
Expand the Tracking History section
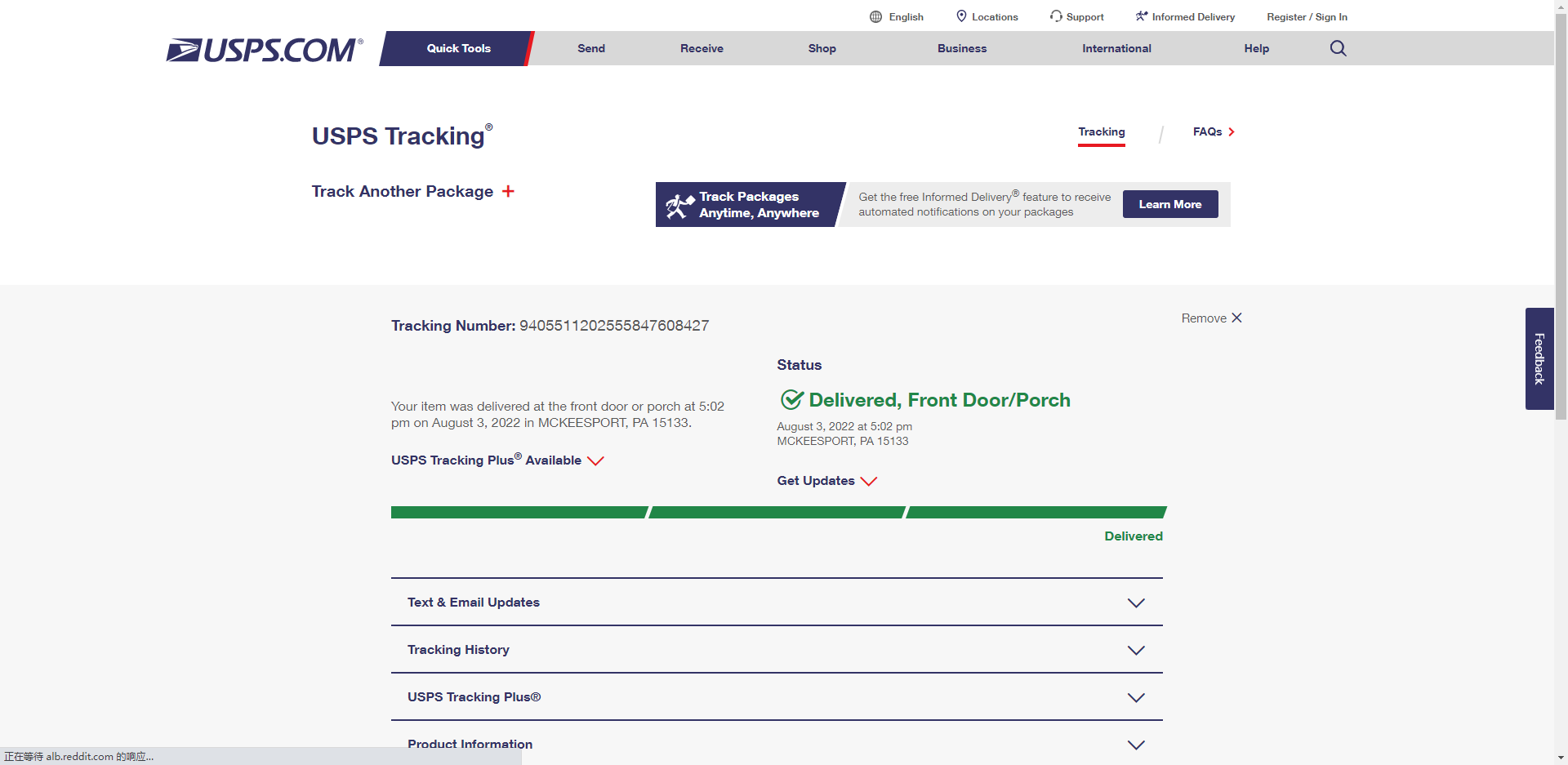click(1135, 650)
